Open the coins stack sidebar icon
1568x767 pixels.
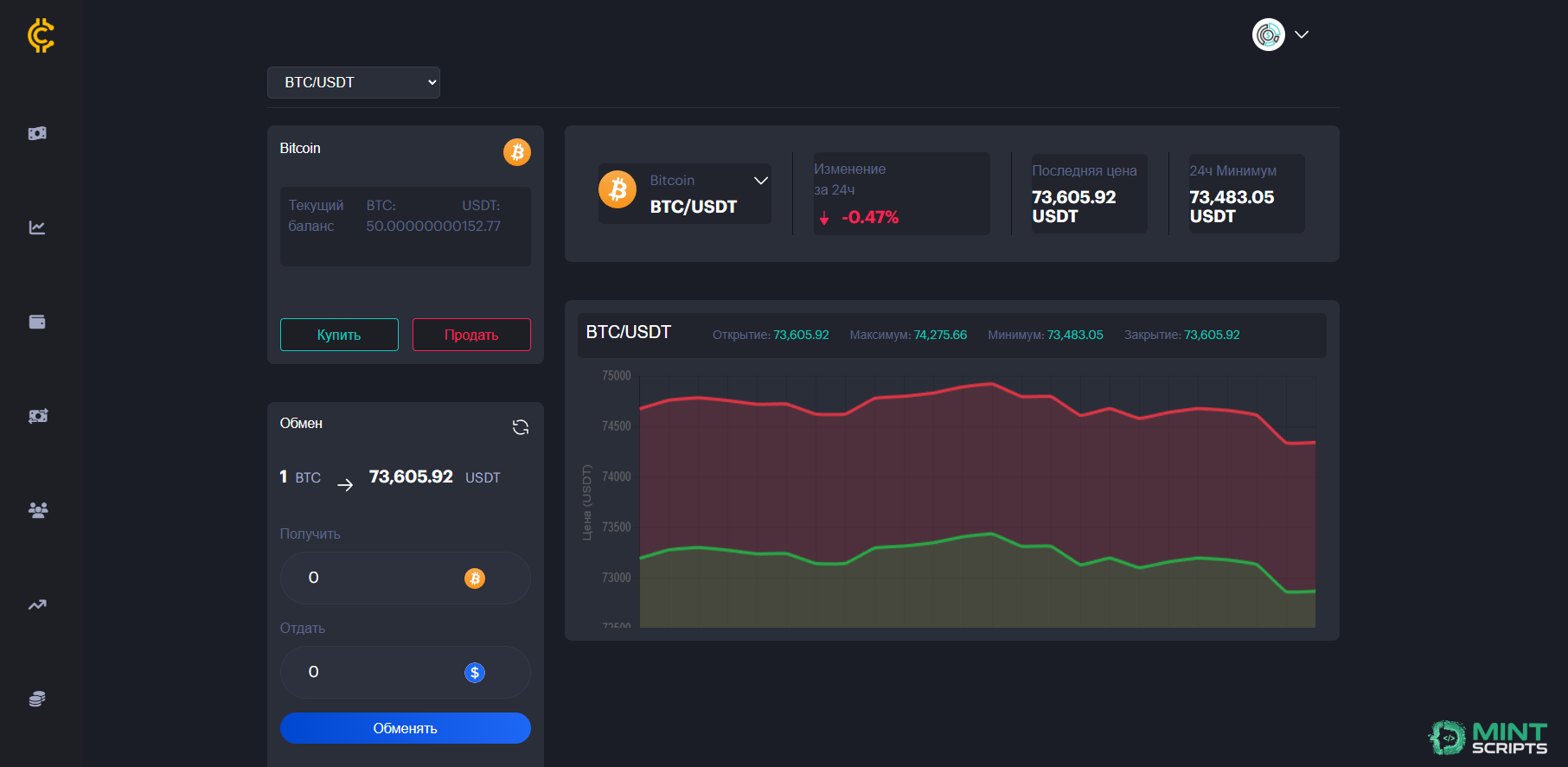(37, 699)
